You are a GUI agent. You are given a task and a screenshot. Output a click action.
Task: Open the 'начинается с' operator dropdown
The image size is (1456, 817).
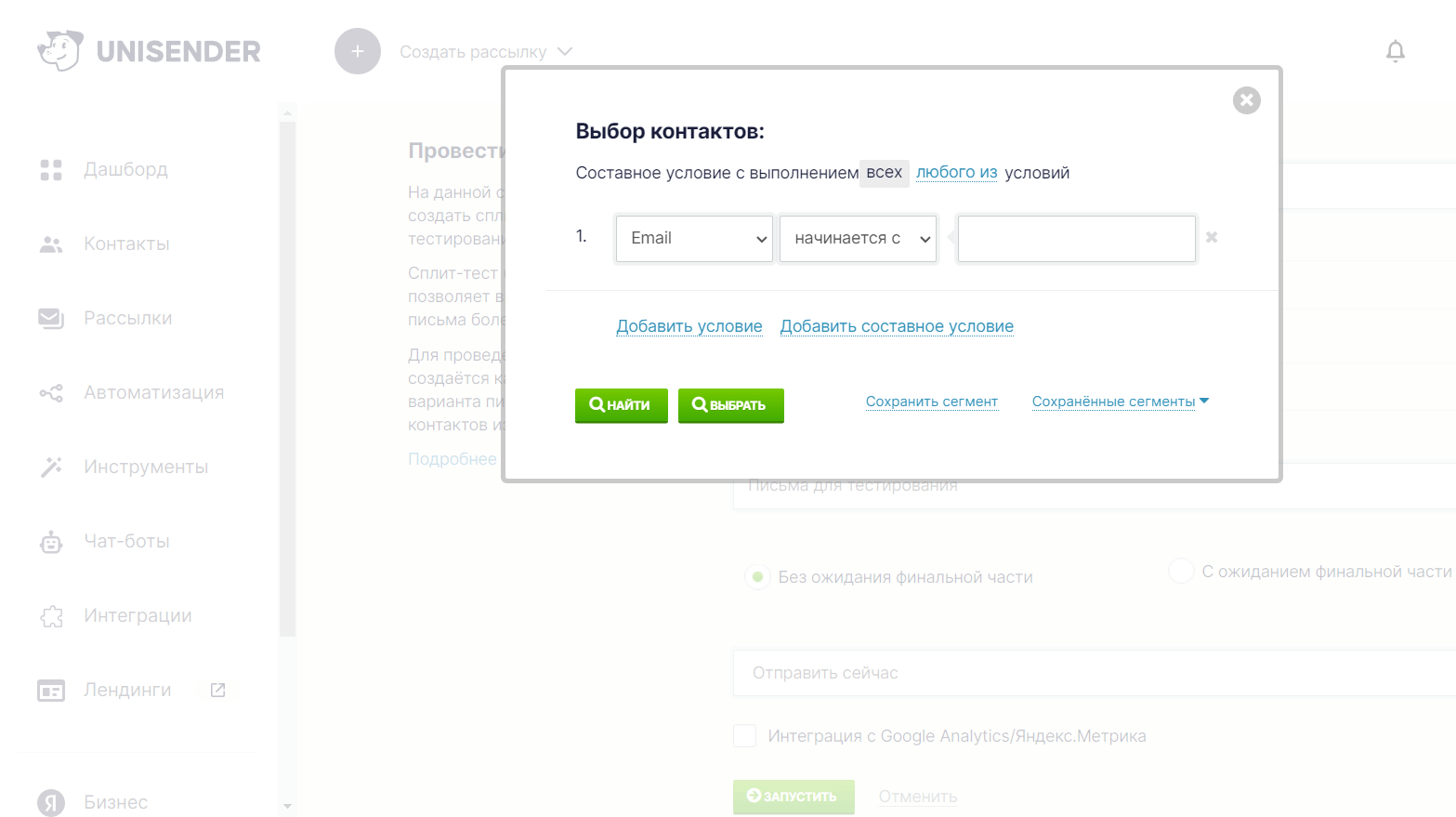click(858, 239)
